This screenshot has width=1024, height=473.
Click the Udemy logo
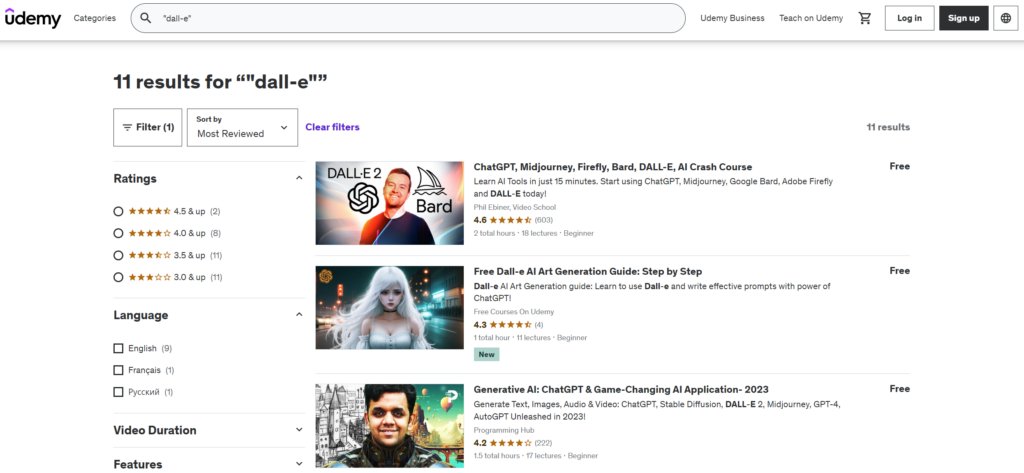point(33,18)
